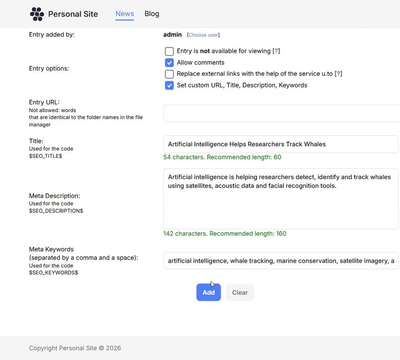Uncheck Set custom URL, Title, Description, Keywords
This screenshot has height=360, width=400.
click(169, 85)
